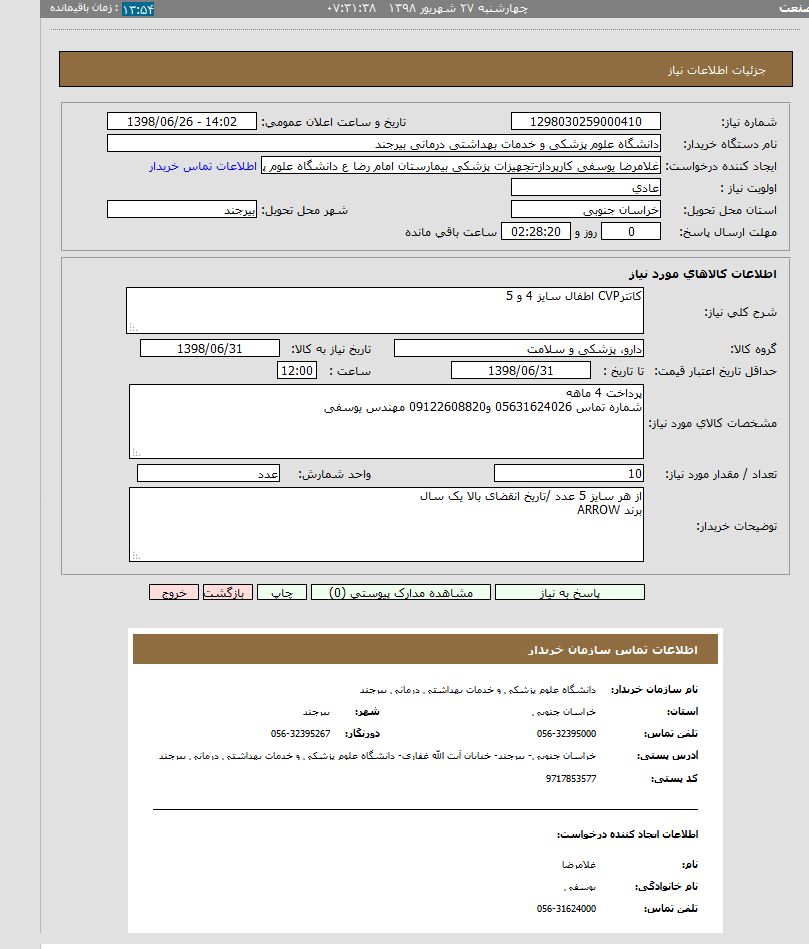The height and width of the screenshot is (949, 809).
Task: Click the countdown timer 13:54 in header
Action: coord(138,9)
